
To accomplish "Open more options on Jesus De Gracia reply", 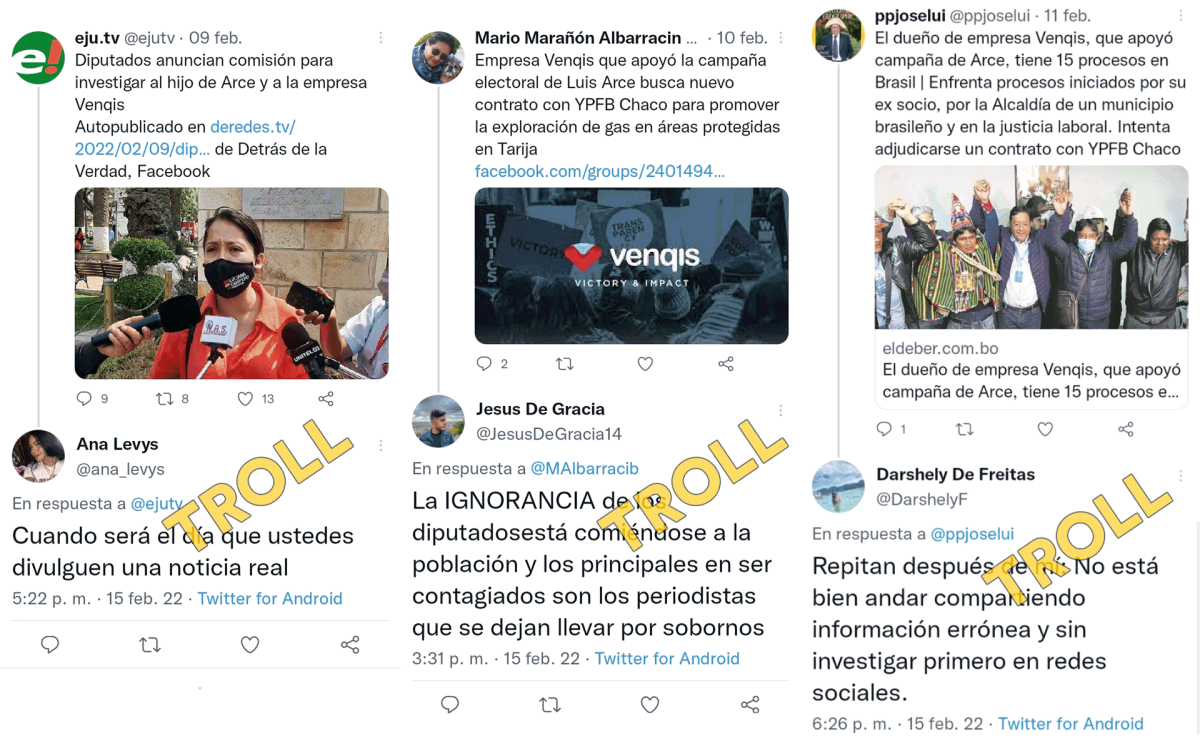I will (x=781, y=410).
